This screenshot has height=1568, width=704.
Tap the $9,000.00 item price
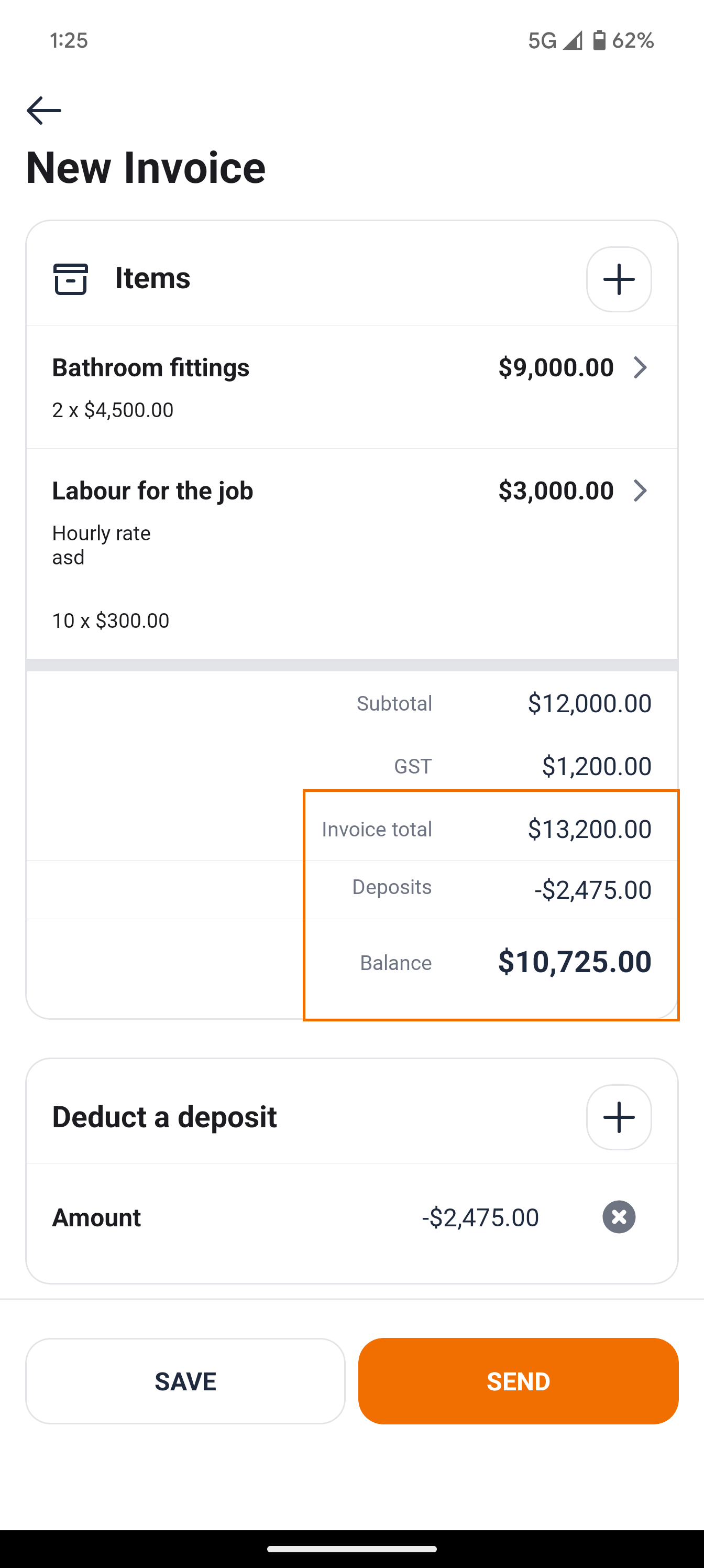(556, 368)
